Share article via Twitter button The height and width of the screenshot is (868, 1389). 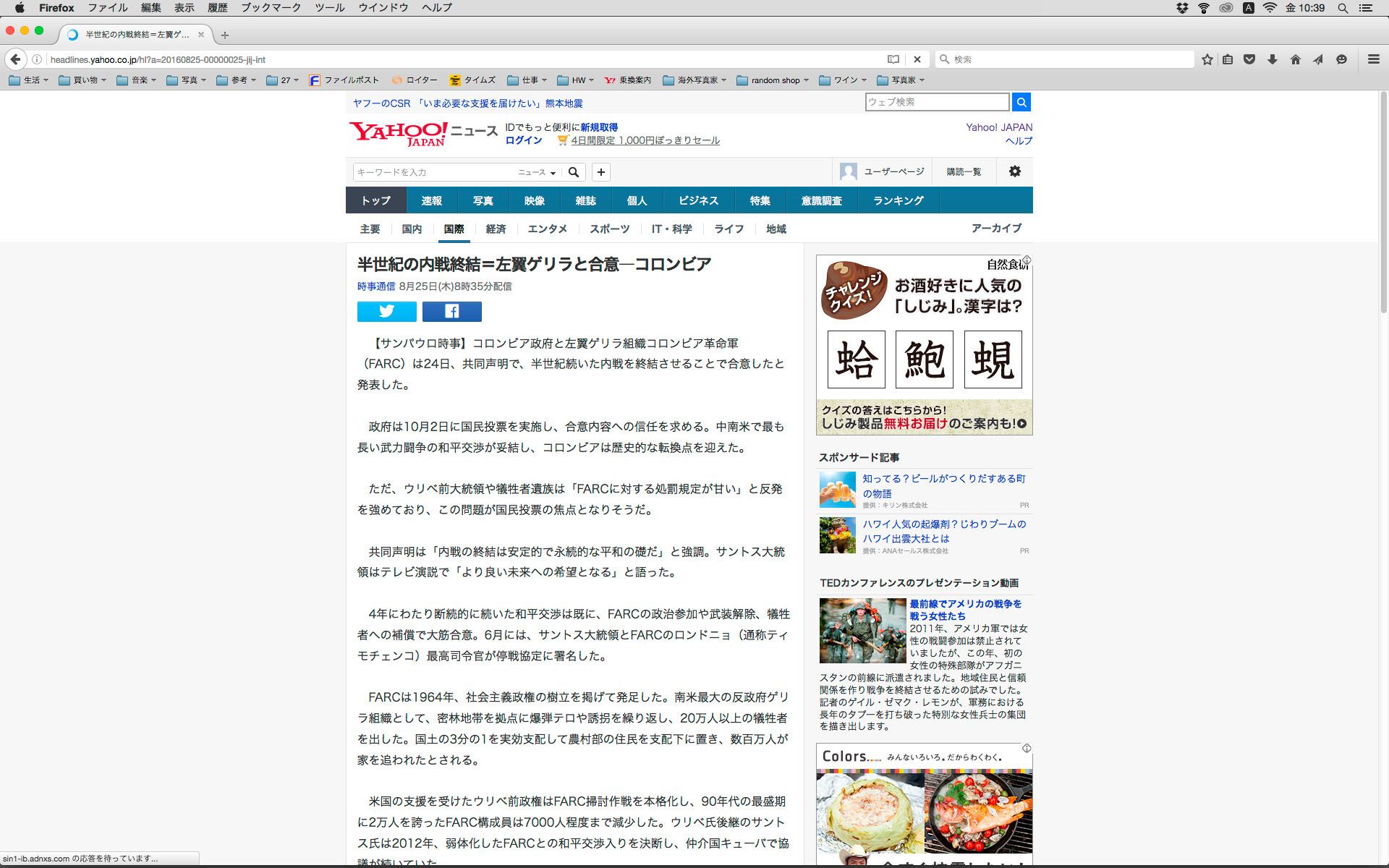click(x=386, y=312)
